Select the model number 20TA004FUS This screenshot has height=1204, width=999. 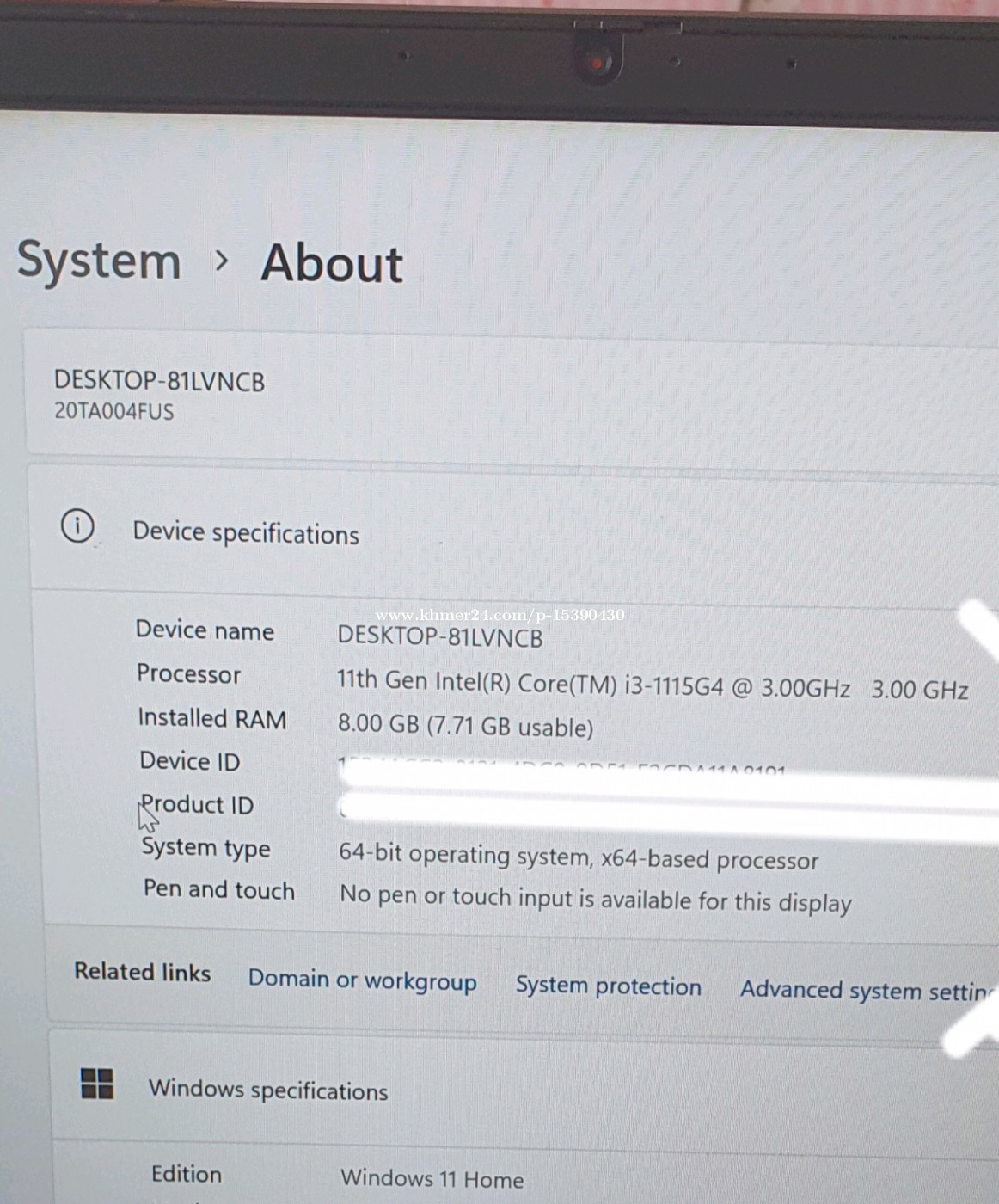point(114,411)
